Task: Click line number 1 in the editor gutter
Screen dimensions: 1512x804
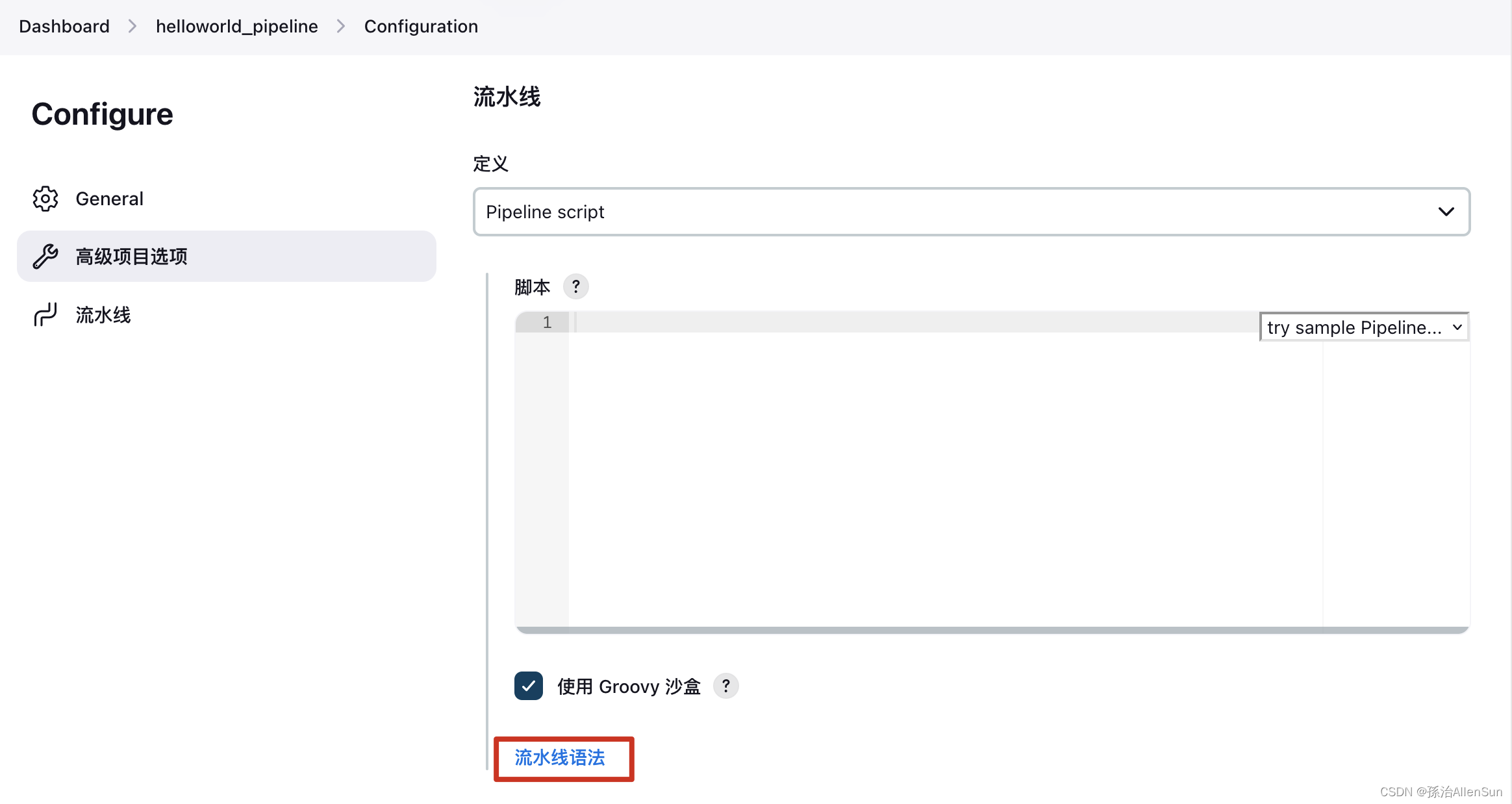Action: coord(546,322)
